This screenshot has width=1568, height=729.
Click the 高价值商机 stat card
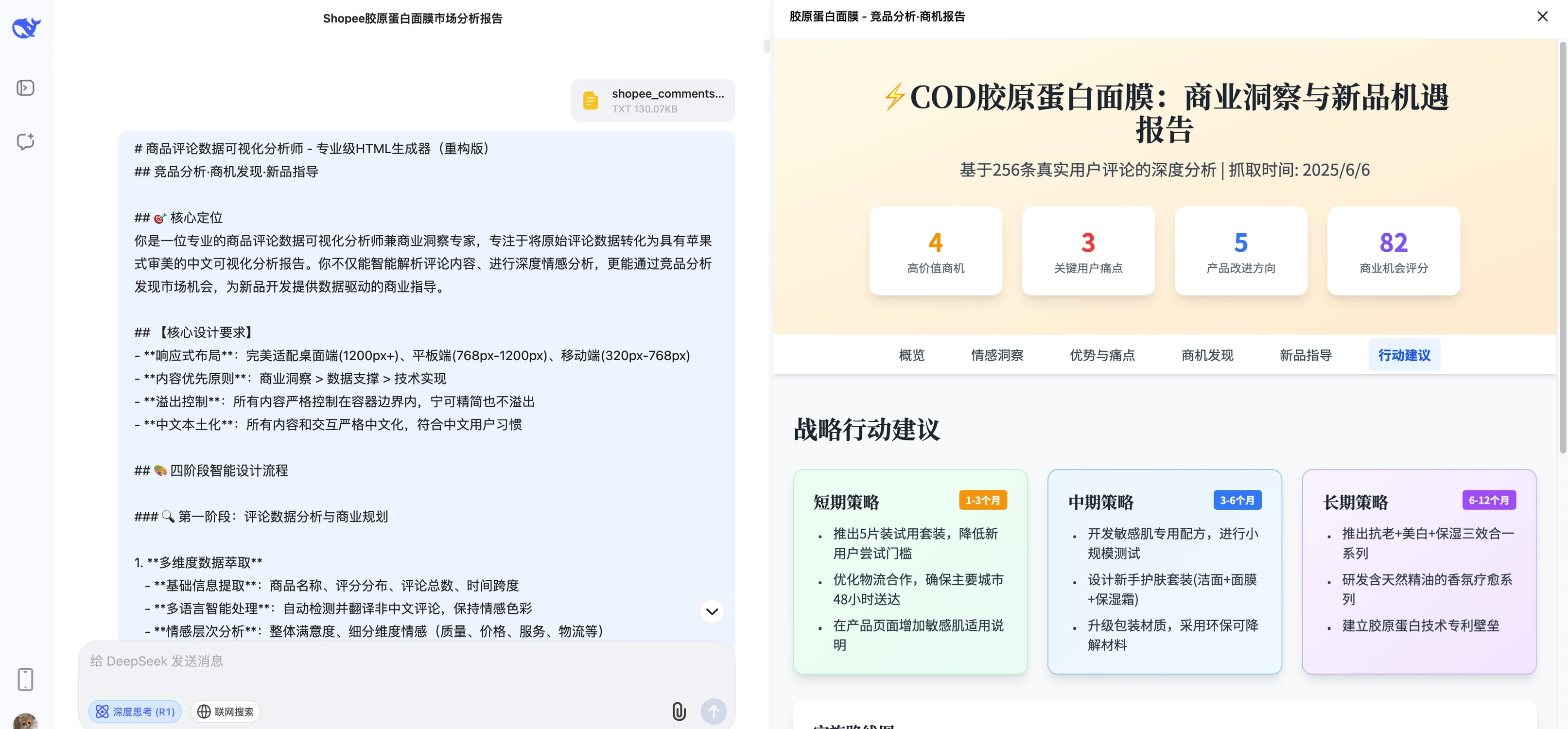(x=935, y=251)
